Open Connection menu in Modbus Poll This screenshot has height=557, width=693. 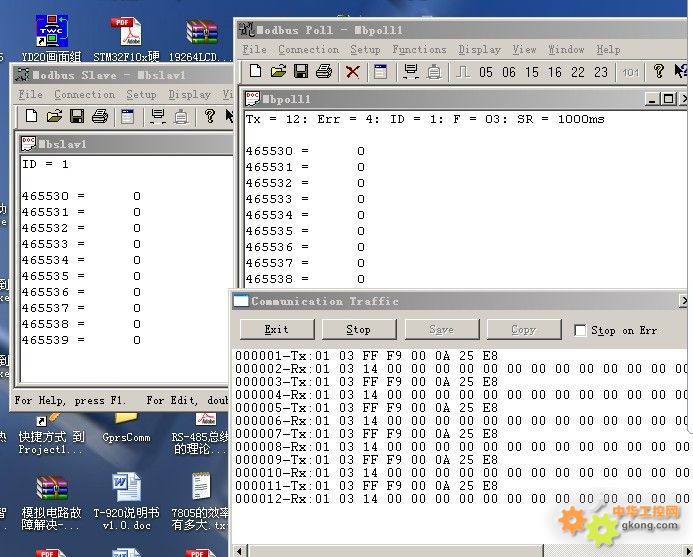click(308, 50)
